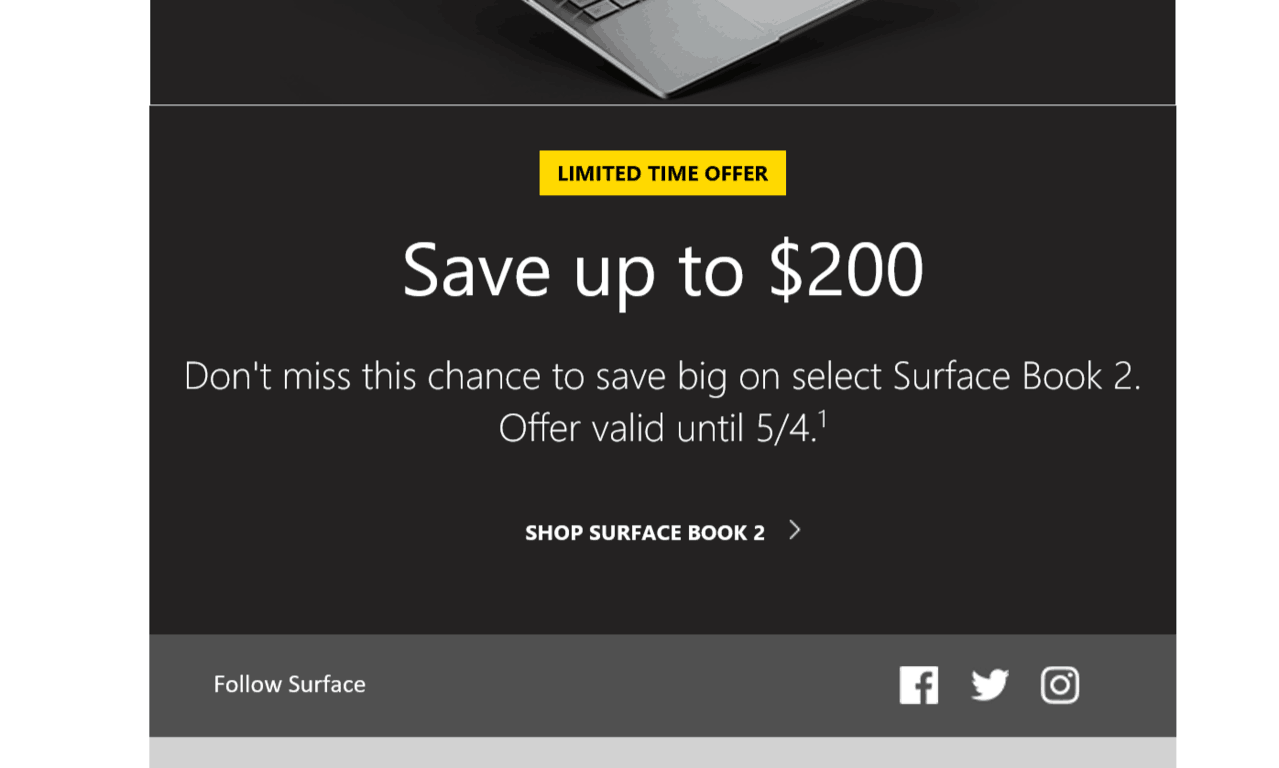Click the Surface Book 2 phrase in description

[1016, 376]
